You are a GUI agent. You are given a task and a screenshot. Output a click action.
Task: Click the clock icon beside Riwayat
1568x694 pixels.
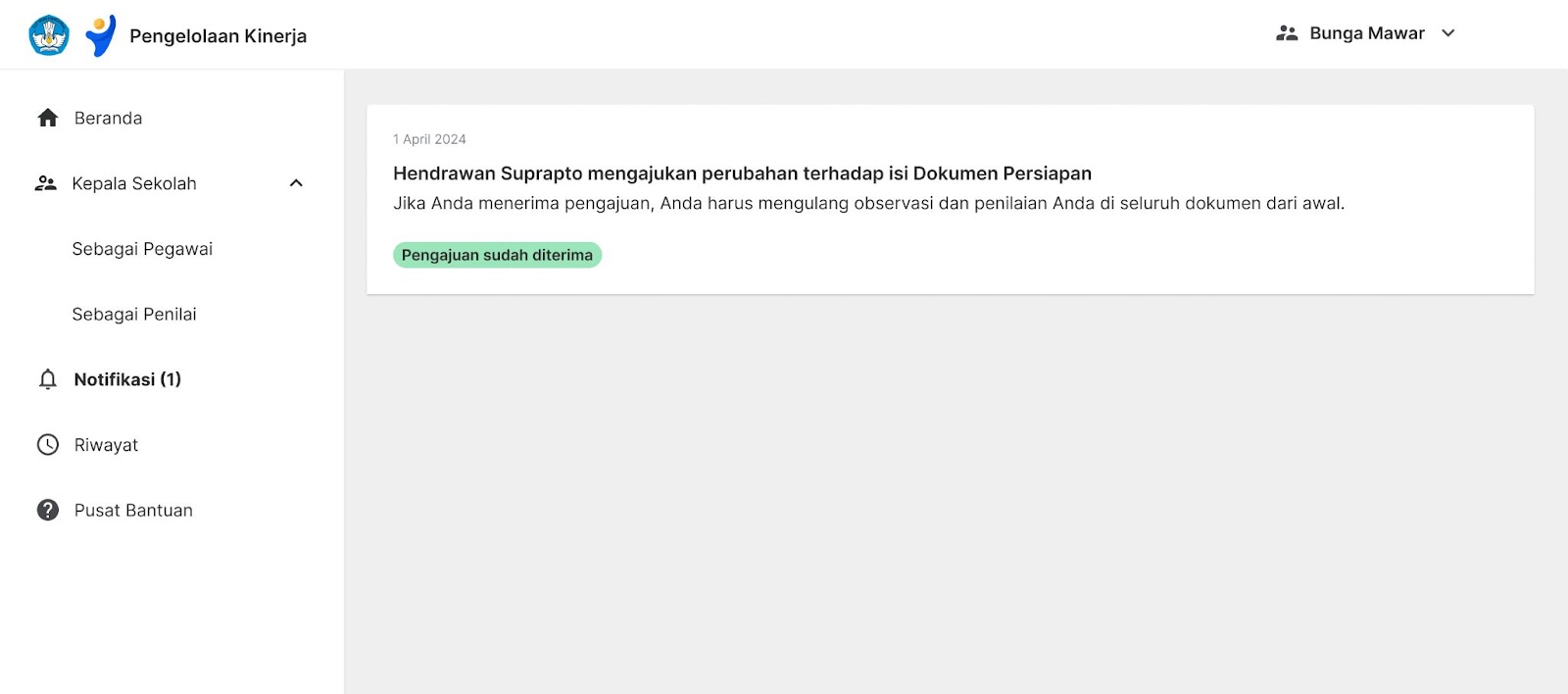[47, 445]
